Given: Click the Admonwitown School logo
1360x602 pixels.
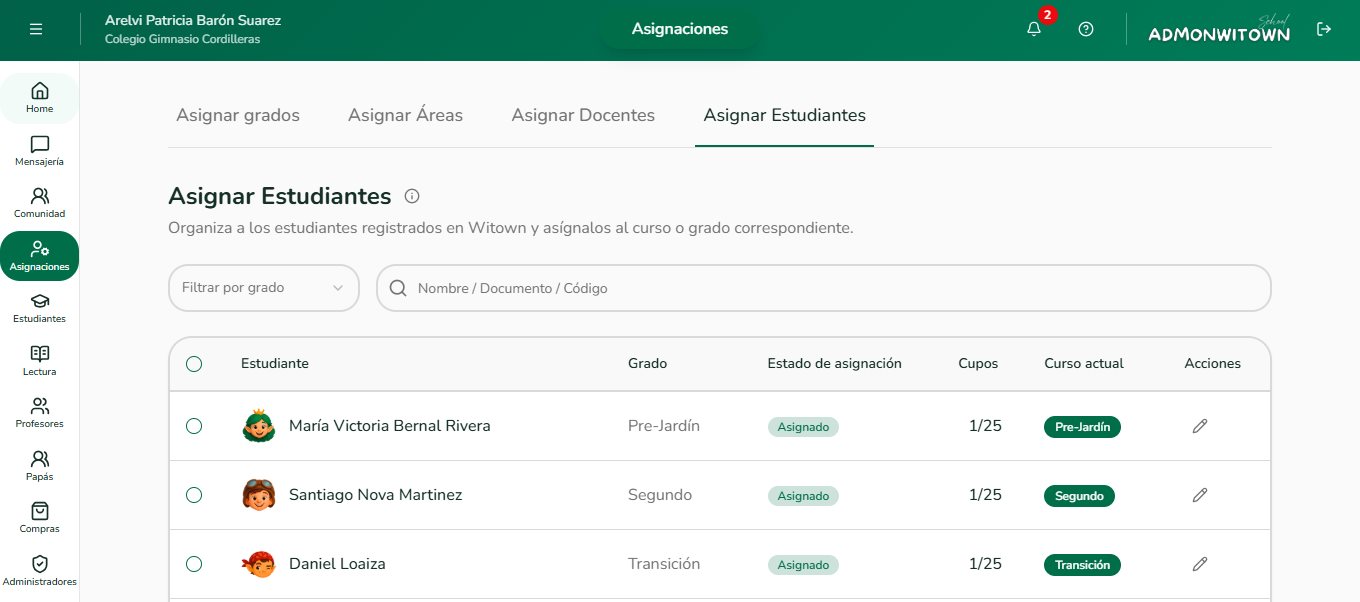Looking at the screenshot, I should point(1219,30).
